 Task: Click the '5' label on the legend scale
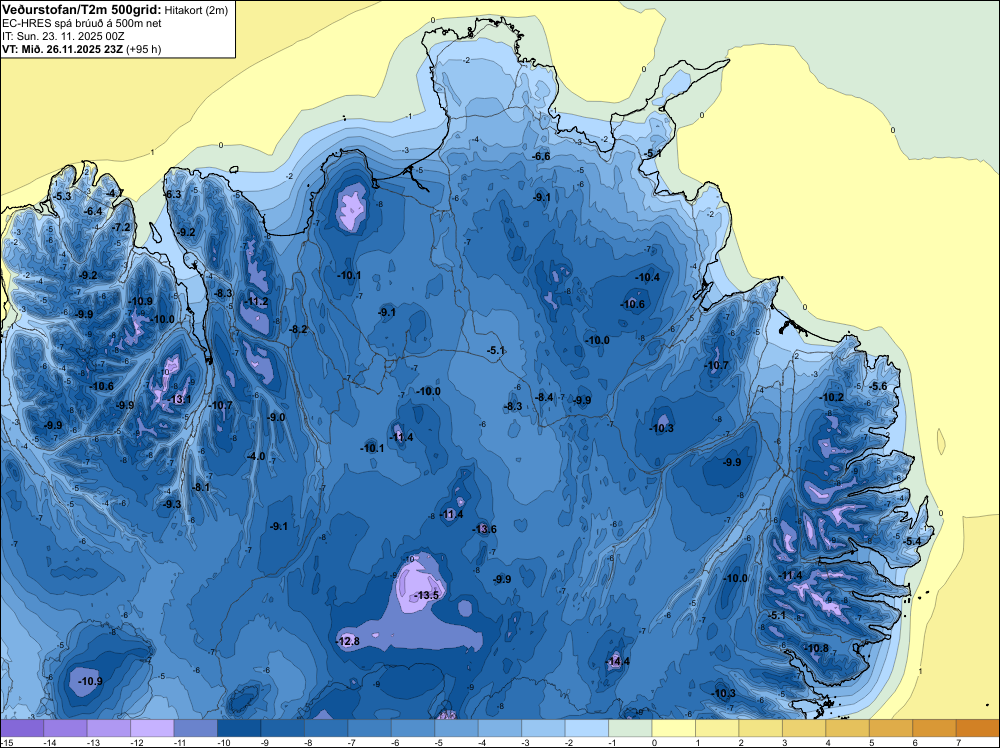[872, 742]
